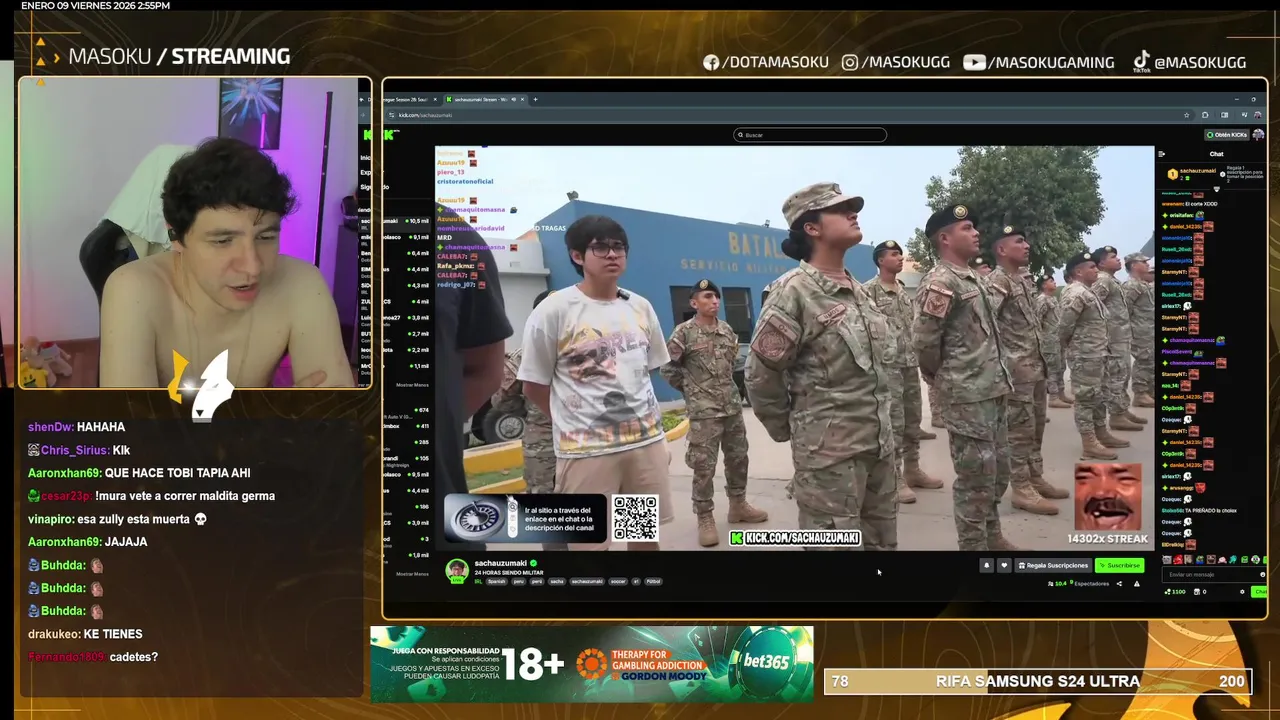Click the QR code in the stream overlay
1280x720 pixels.
pos(635,518)
